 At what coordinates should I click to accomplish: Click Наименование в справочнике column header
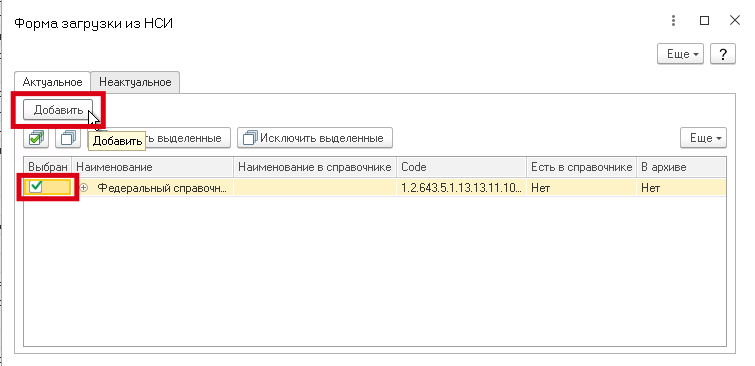click(315, 167)
